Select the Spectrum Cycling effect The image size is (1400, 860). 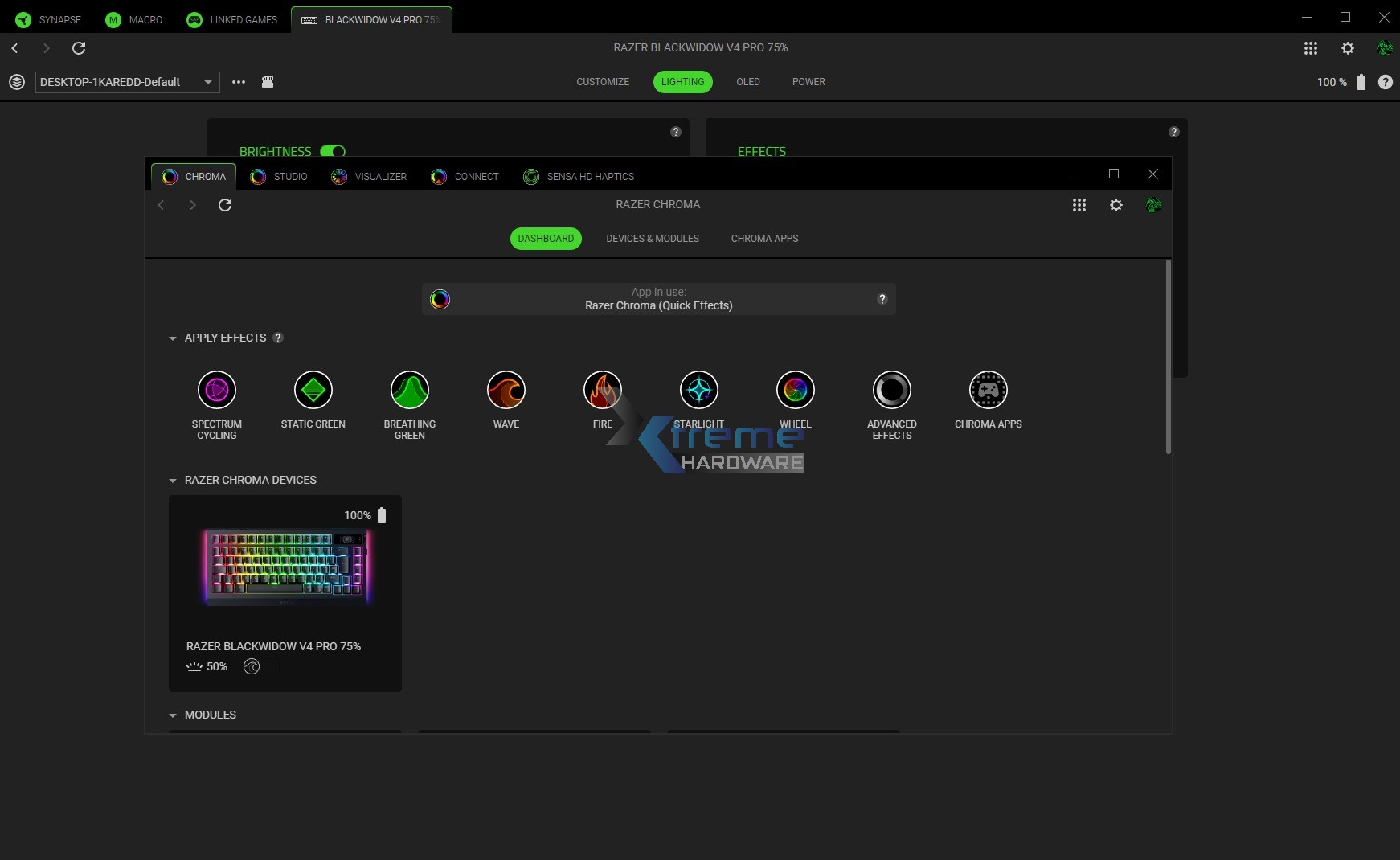[x=217, y=391]
